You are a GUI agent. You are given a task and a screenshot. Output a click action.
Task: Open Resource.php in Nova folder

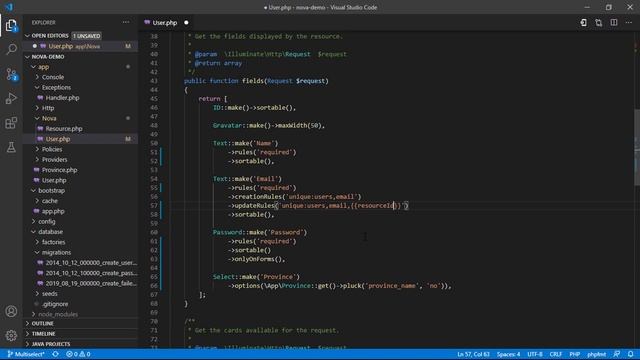(81, 129)
